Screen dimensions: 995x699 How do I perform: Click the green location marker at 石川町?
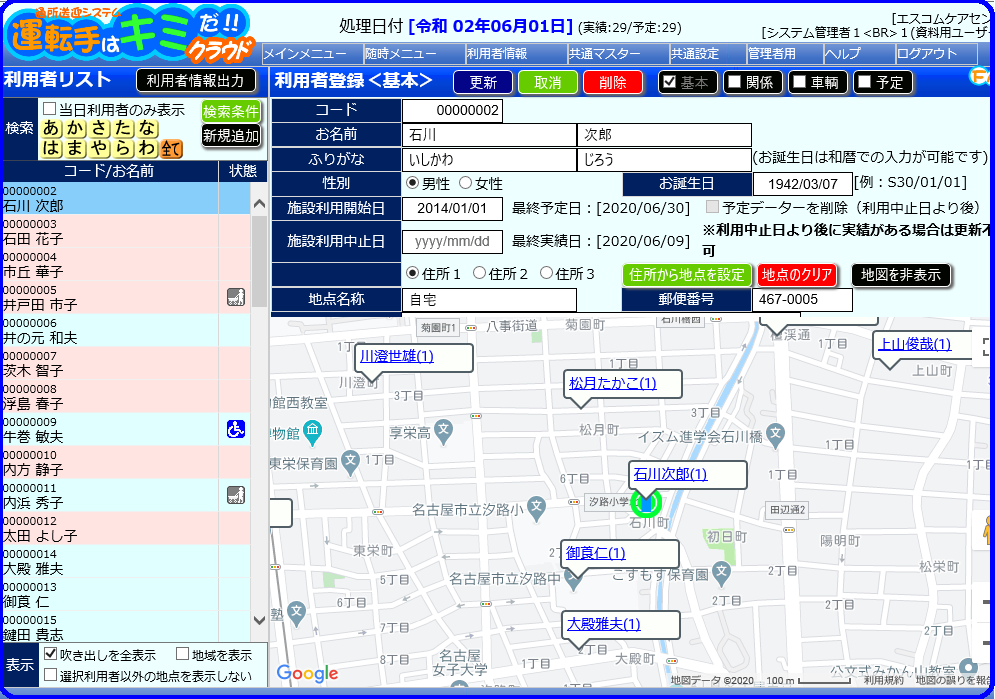(646, 504)
